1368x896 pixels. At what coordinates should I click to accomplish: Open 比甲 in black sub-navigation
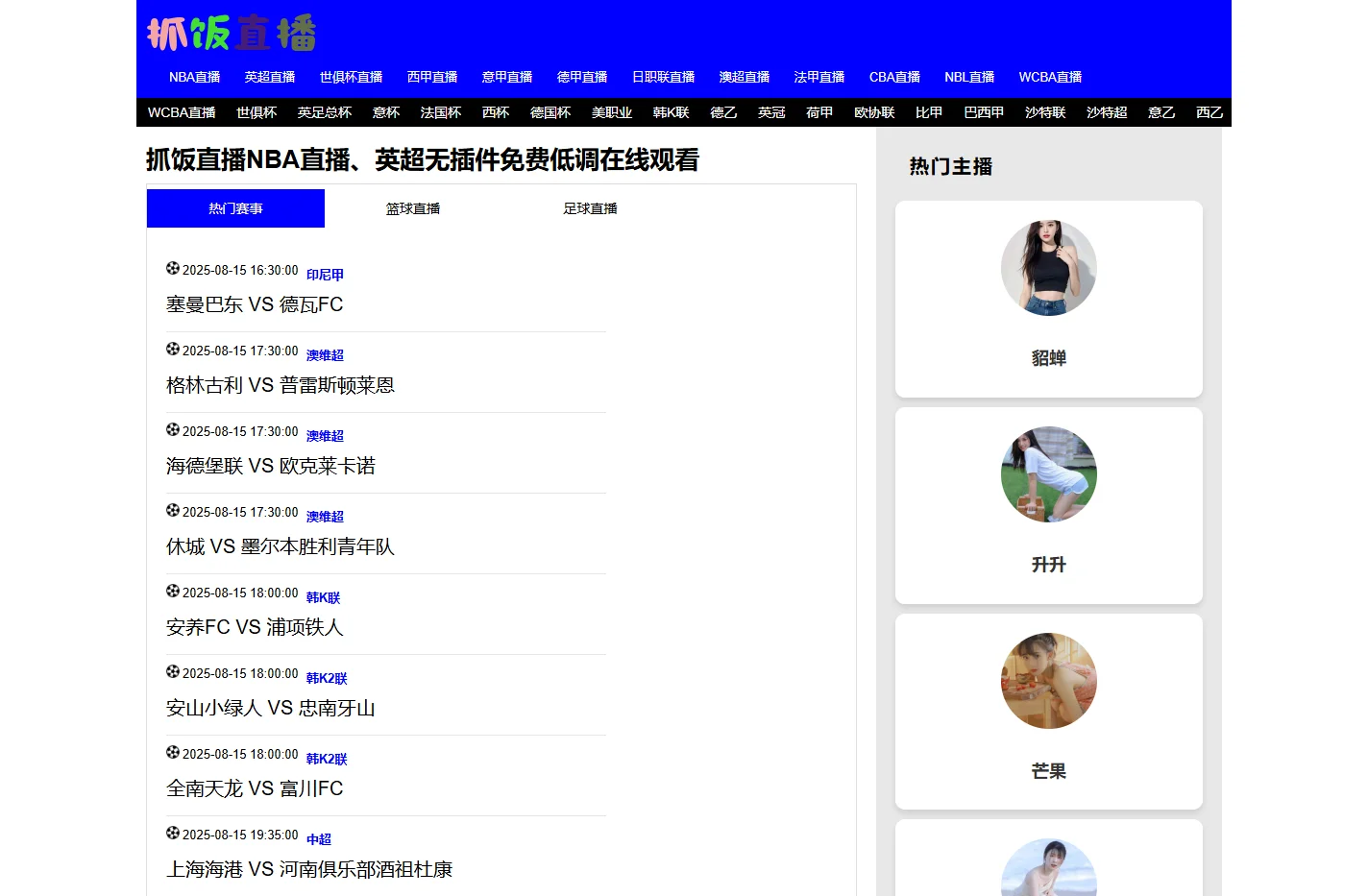(929, 112)
